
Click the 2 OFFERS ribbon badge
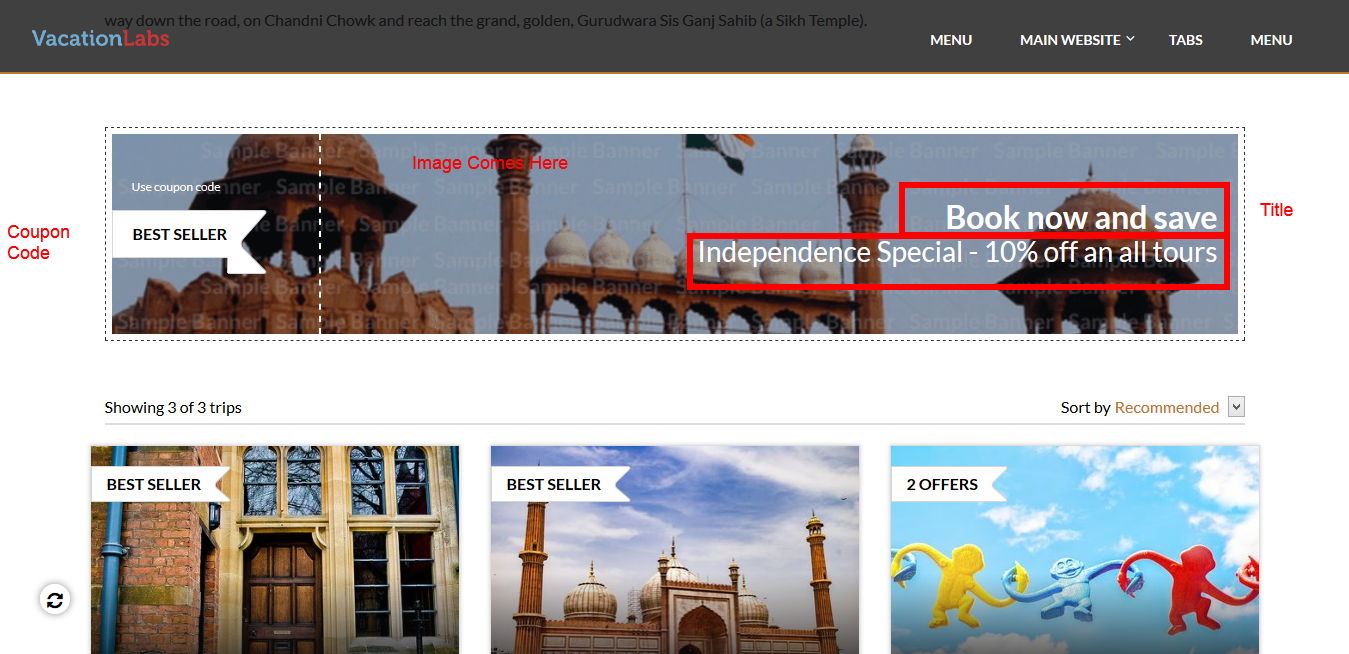coord(942,484)
